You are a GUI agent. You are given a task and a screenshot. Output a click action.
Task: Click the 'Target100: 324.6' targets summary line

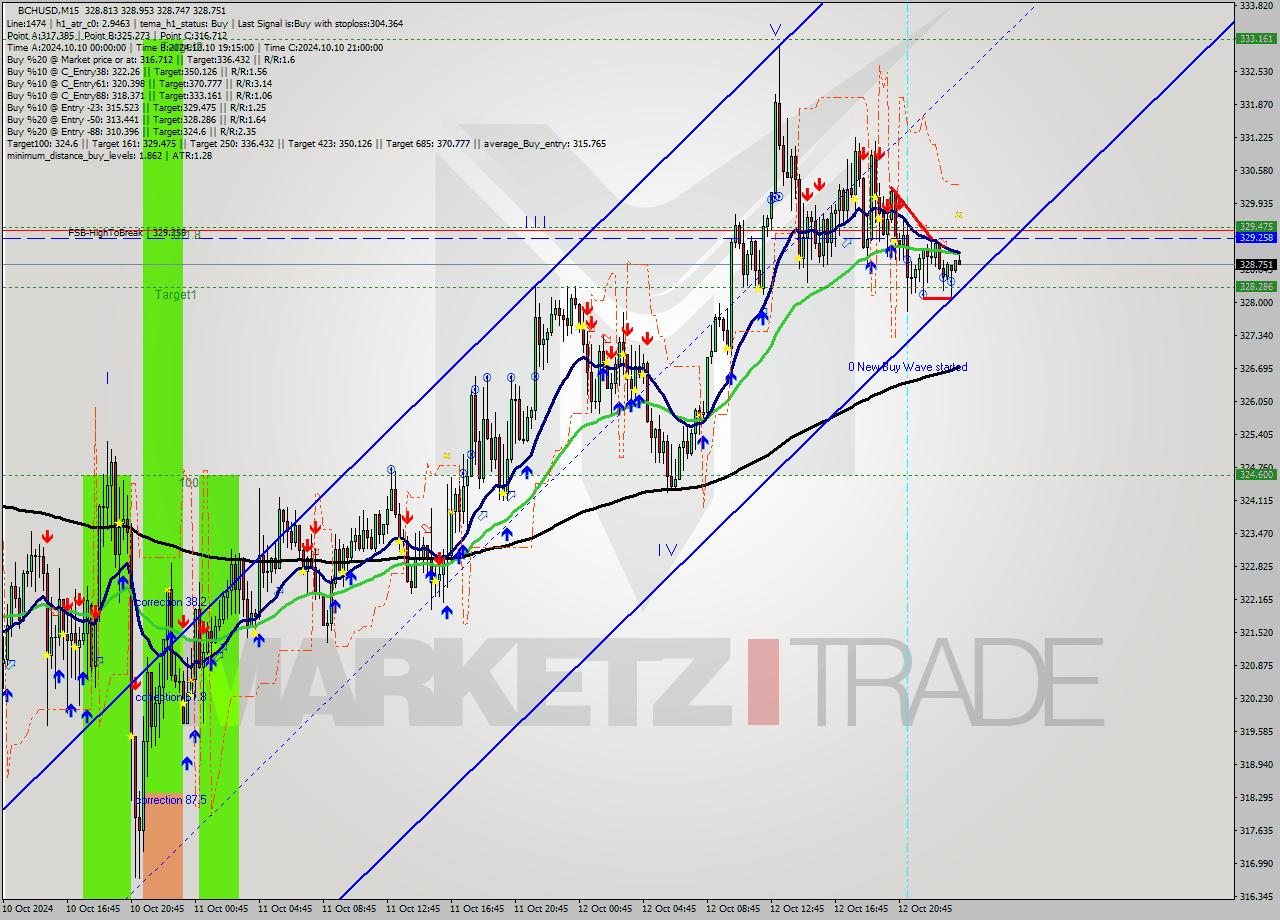pos(306,143)
